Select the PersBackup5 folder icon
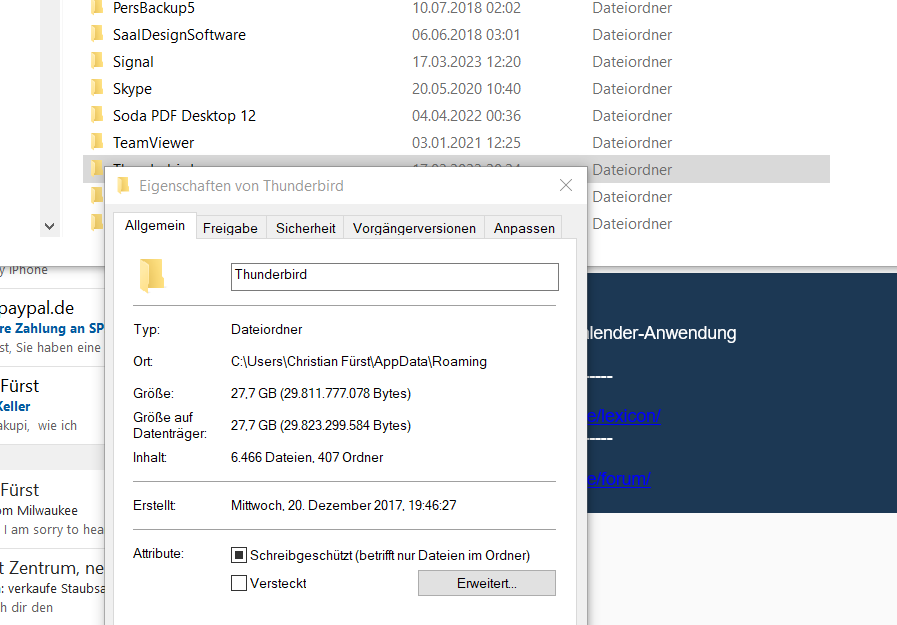This screenshot has width=897, height=625. click(97, 7)
